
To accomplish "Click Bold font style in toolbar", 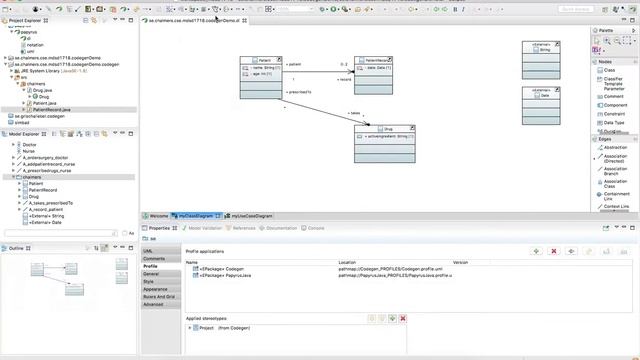I will coord(455,9).
